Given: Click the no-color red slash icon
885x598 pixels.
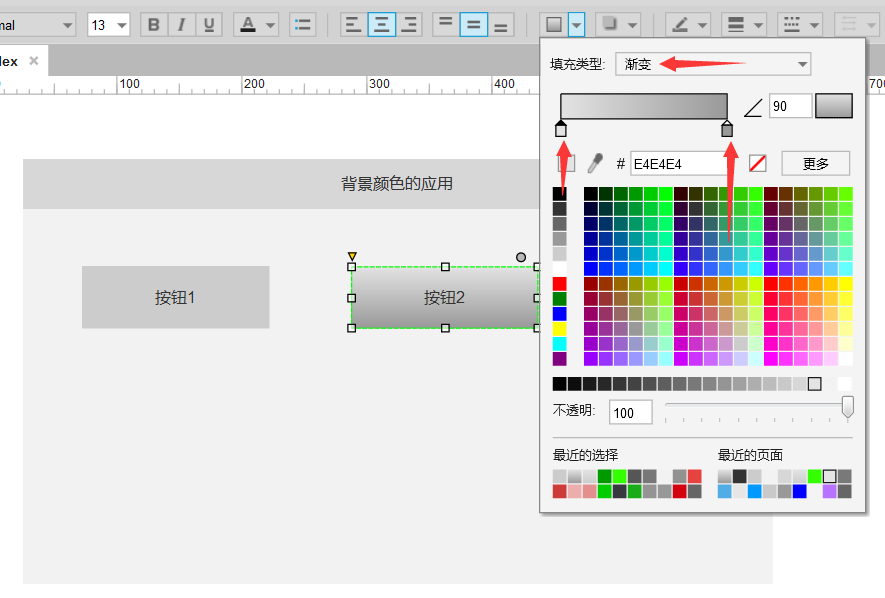Looking at the screenshot, I should (757, 164).
